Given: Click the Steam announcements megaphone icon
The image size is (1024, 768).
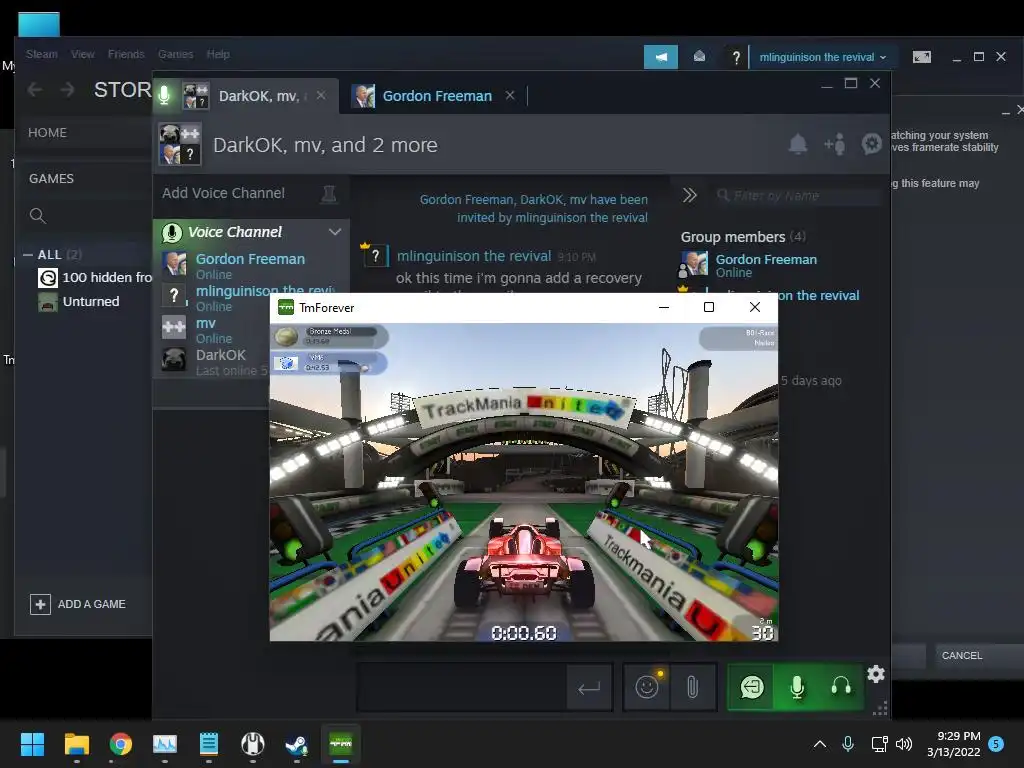Looking at the screenshot, I should tap(661, 57).
